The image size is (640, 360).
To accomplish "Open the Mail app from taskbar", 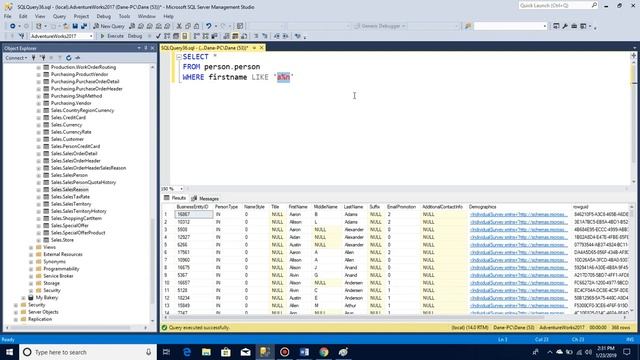I will [245, 352].
